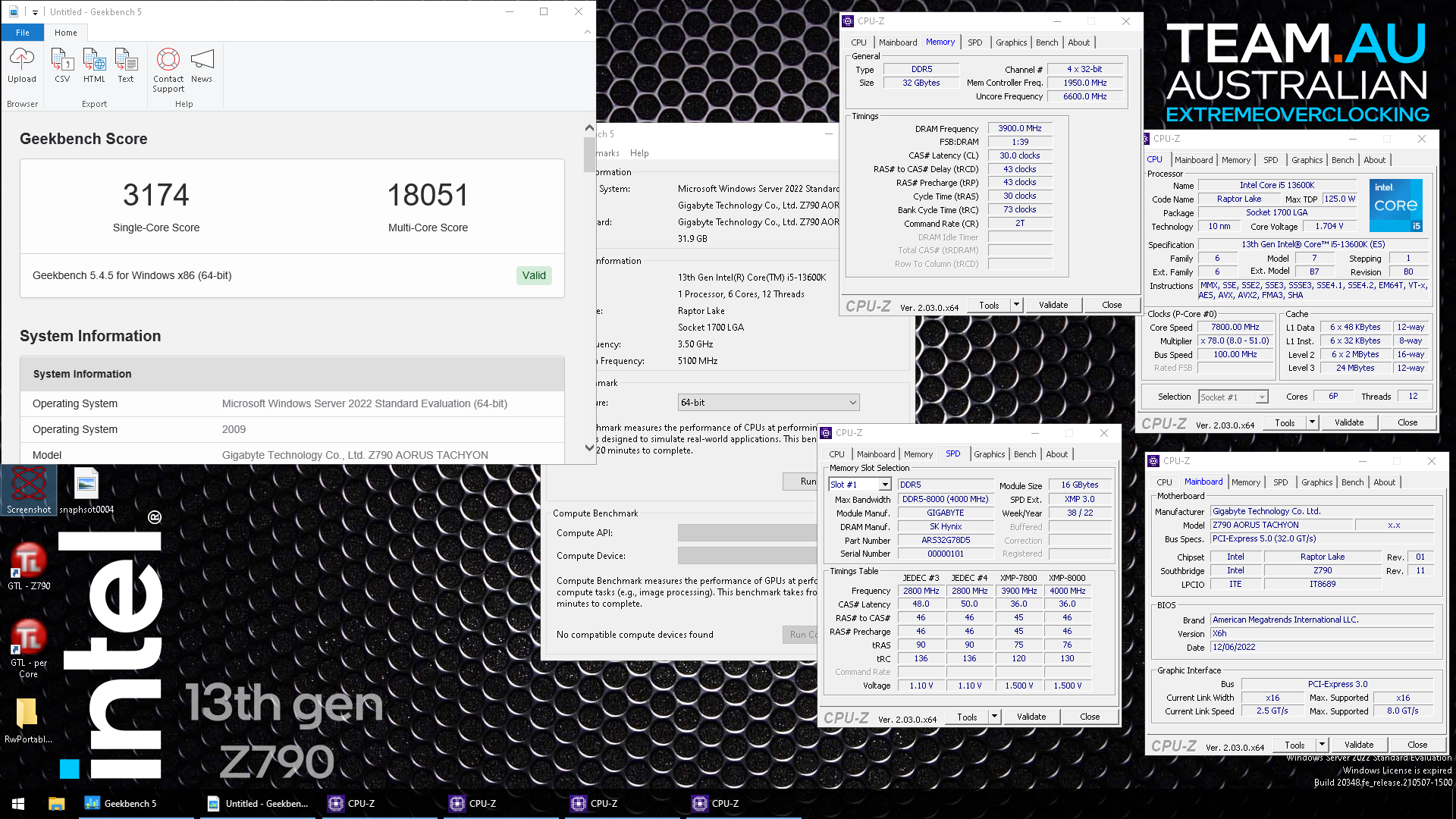Click Tools button in CPU-Z SPD window

[x=967, y=717]
